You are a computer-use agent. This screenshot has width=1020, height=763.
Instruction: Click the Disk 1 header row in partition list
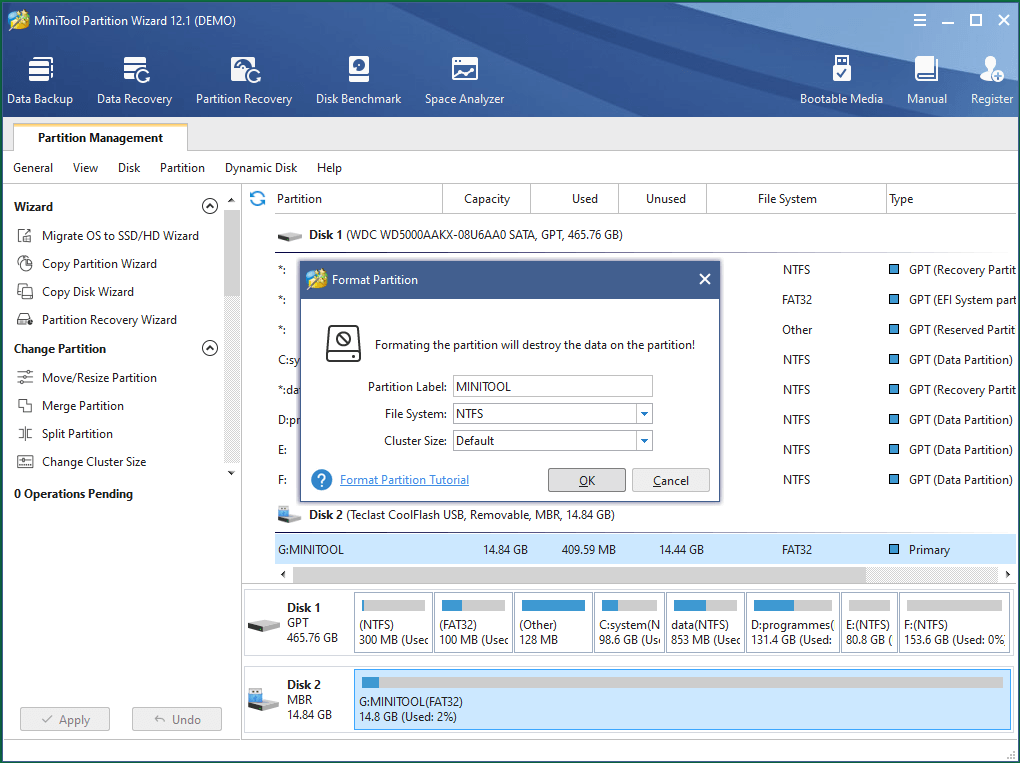pyautogui.click(x=647, y=235)
